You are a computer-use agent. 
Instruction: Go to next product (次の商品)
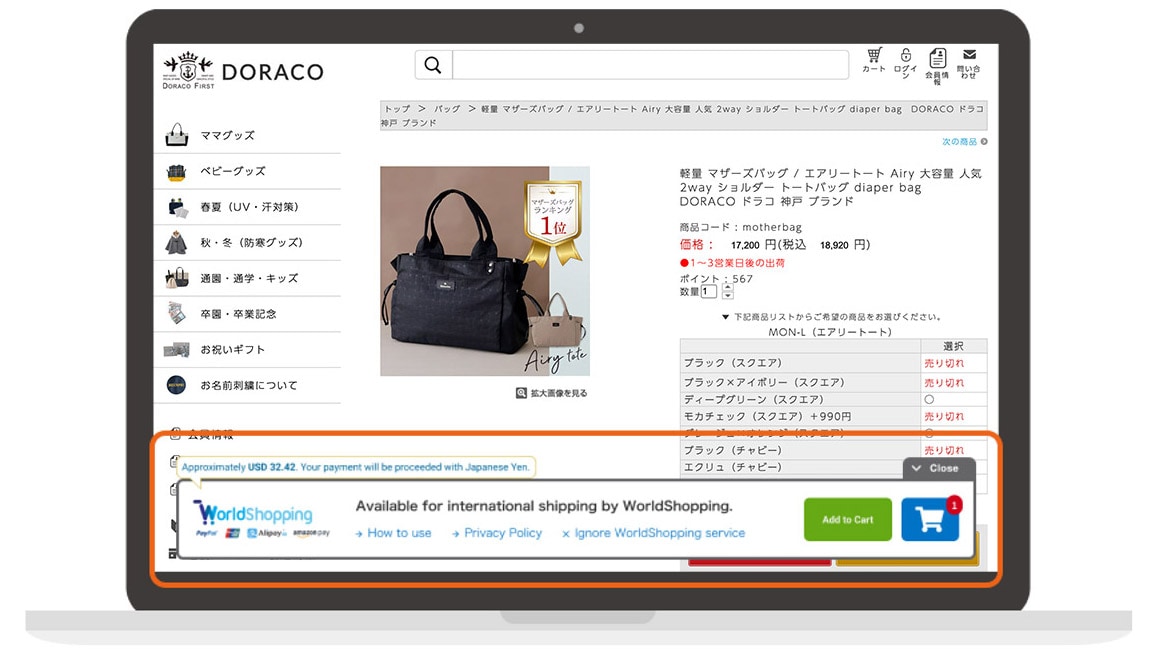click(964, 141)
